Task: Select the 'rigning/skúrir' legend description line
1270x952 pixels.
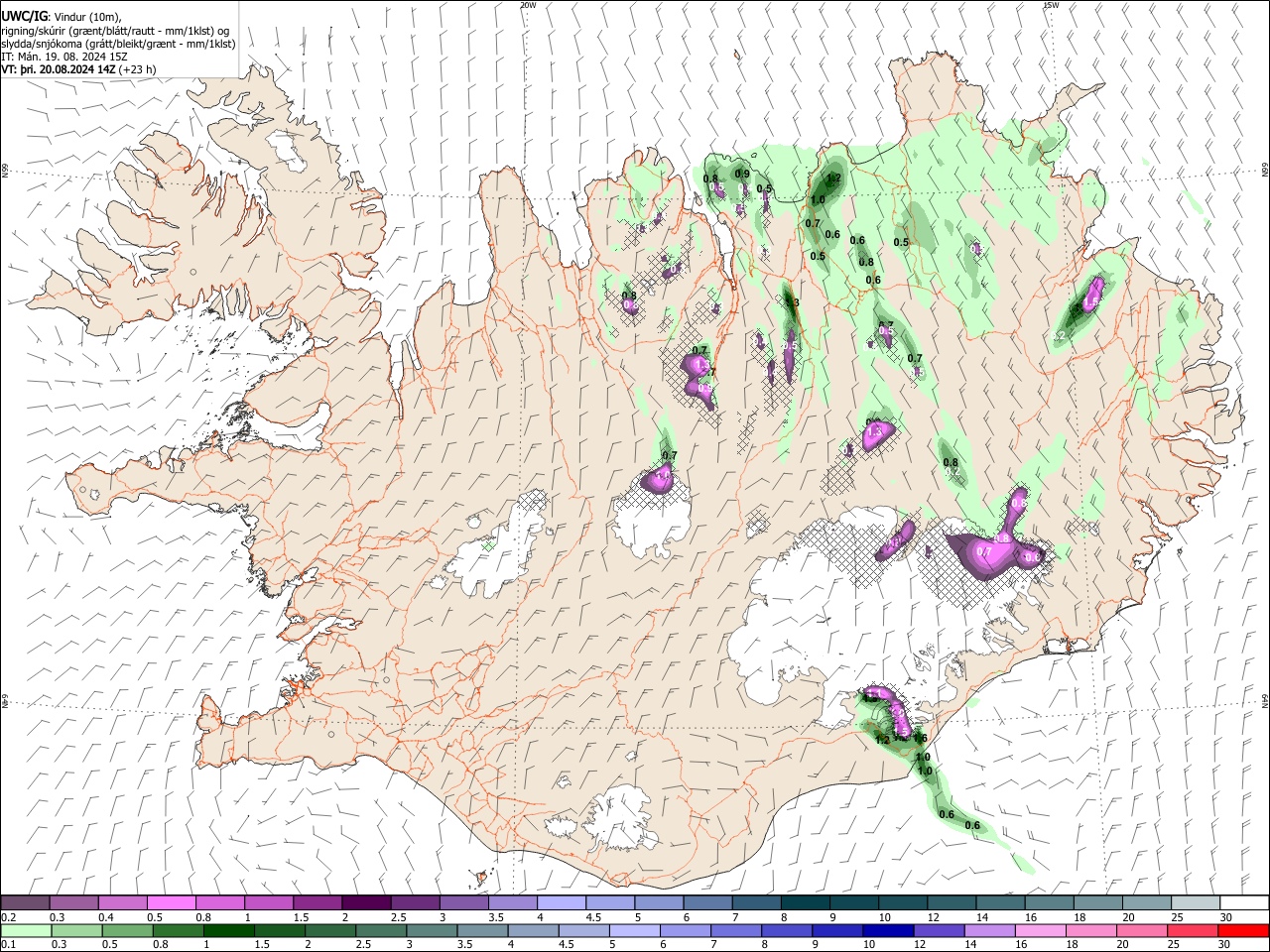Action: 115,31
